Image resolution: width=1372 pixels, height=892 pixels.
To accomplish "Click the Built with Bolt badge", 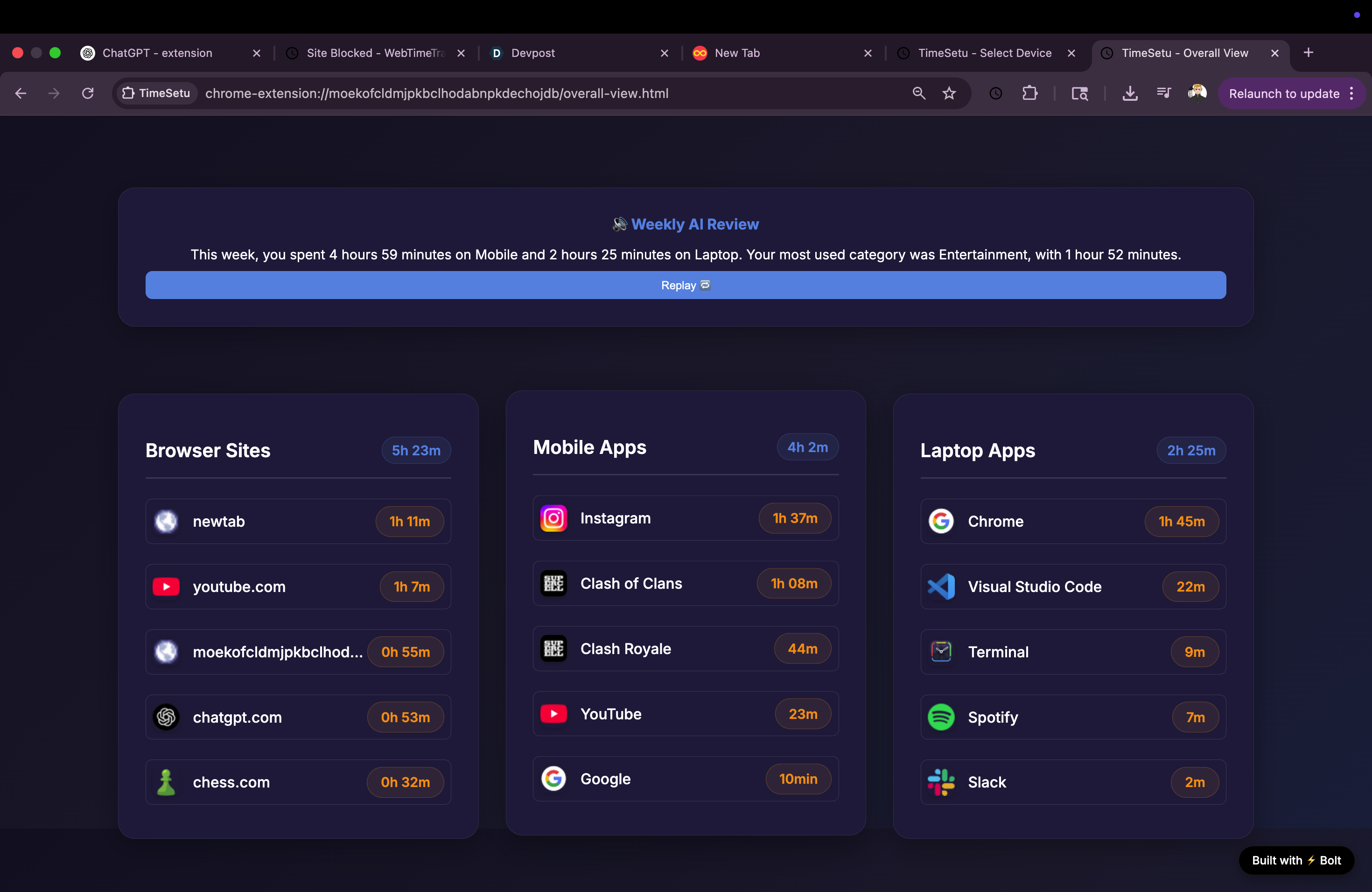I will pos(1296,860).
